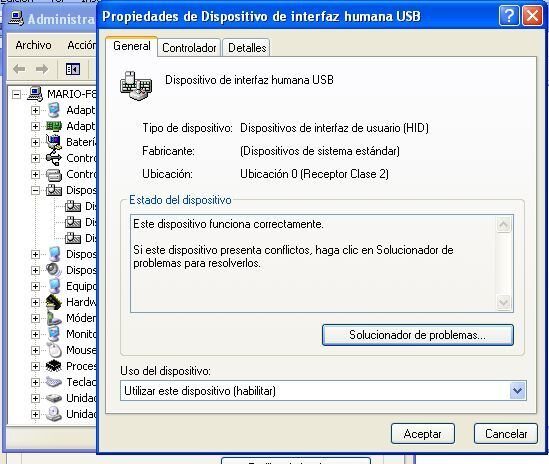The image size is (549, 464).
Task: Click the back arrow in Device Manager toolbar
Action: coord(19,69)
